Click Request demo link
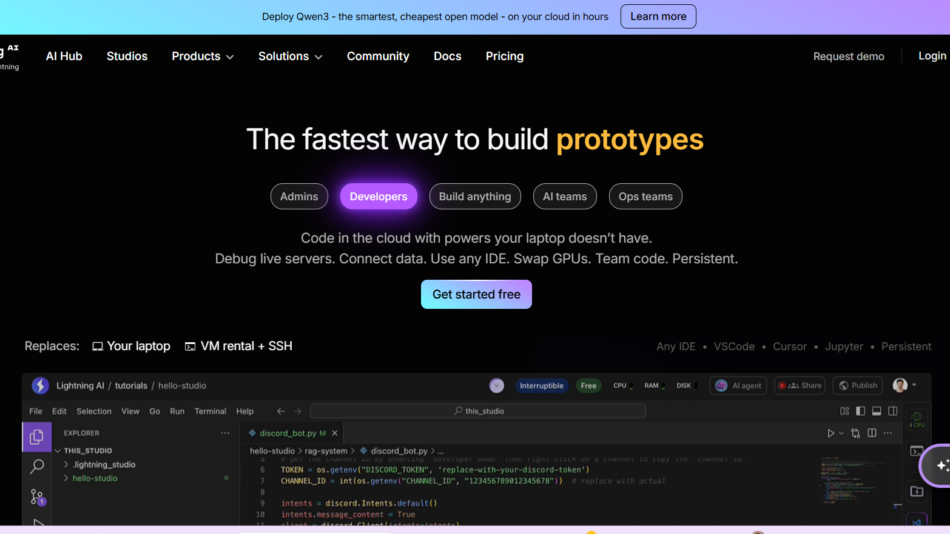 point(848,56)
